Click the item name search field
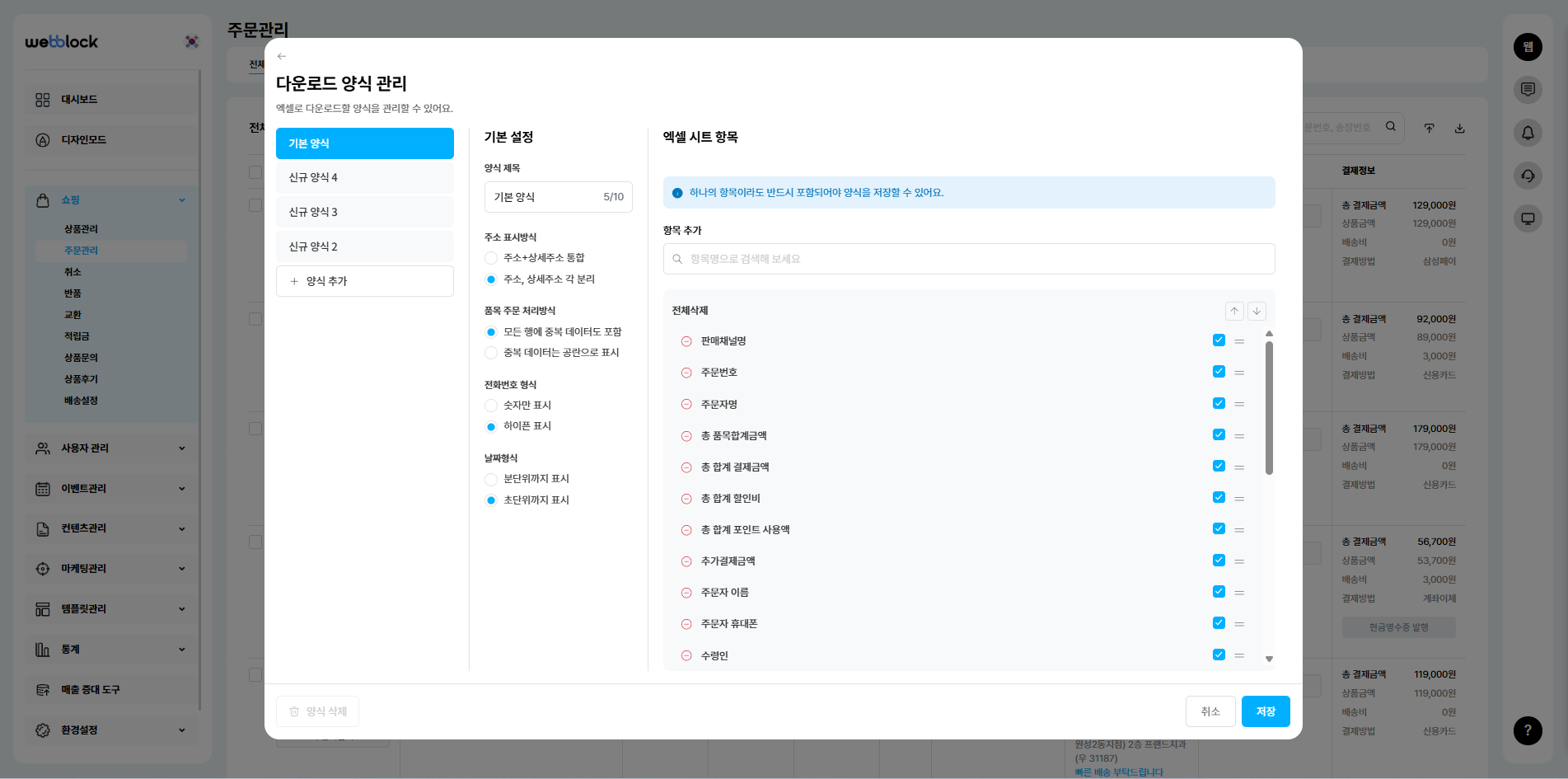The height and width of the screenshot is (779, 1568). tap(969, 259)
